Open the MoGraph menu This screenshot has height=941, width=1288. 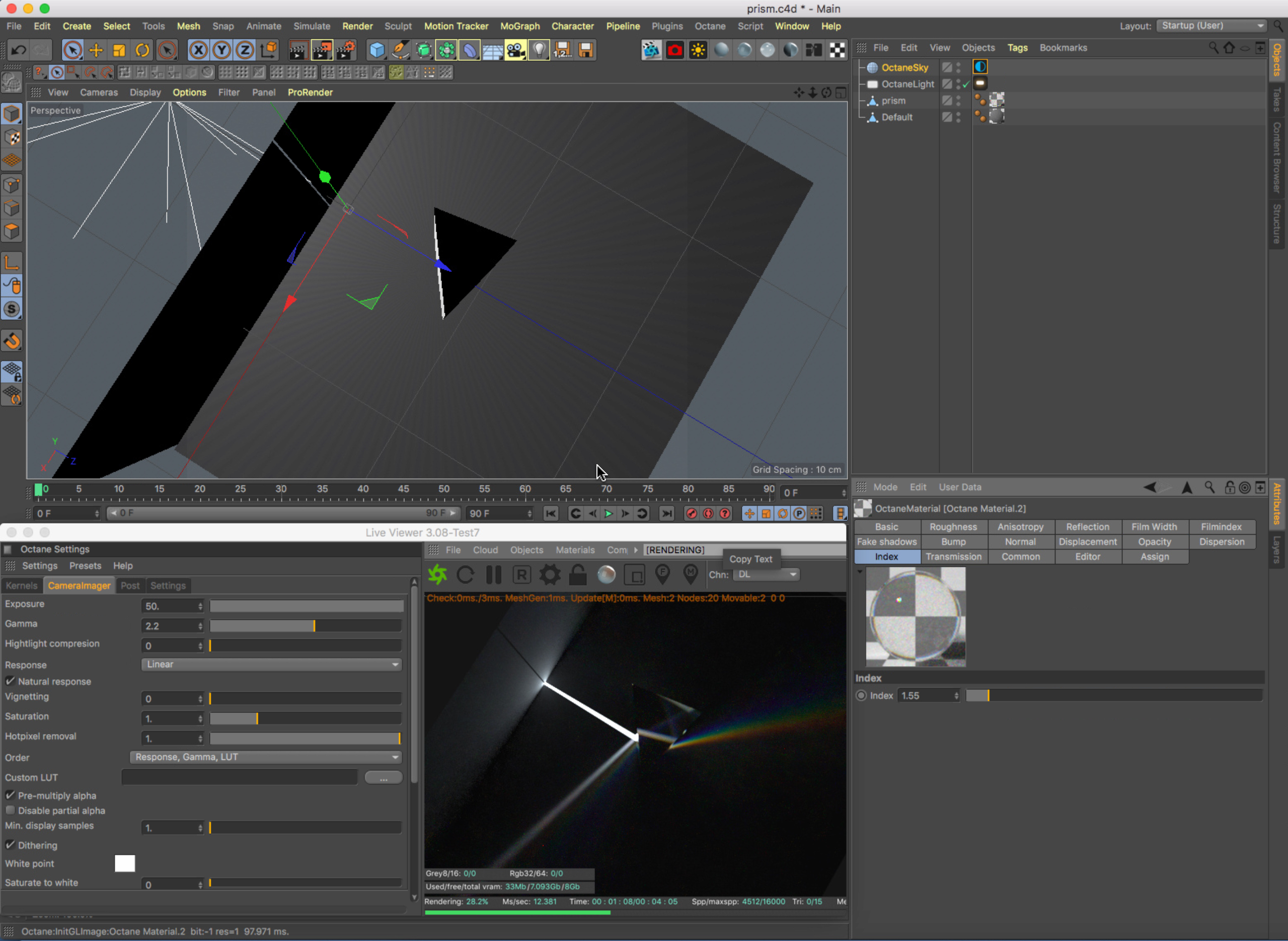pyautogui.click(x=519, y=26)
